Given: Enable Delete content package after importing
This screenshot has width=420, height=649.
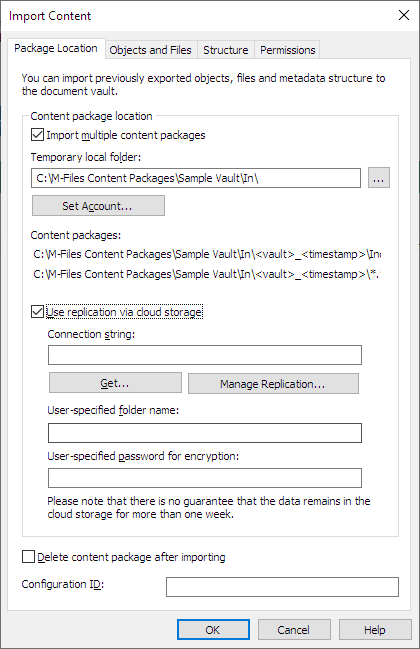Looking at the screenshot, I should tap(28, 557).
